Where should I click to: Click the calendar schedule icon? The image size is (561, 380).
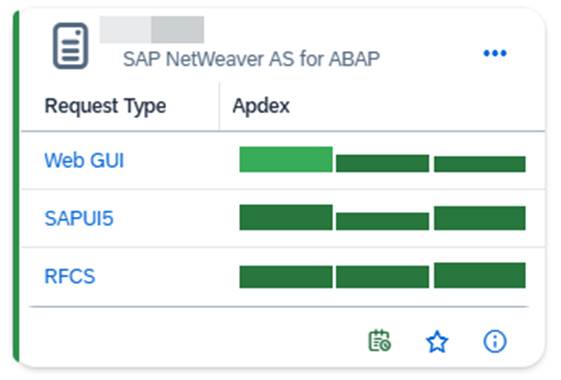click(380, 341)
